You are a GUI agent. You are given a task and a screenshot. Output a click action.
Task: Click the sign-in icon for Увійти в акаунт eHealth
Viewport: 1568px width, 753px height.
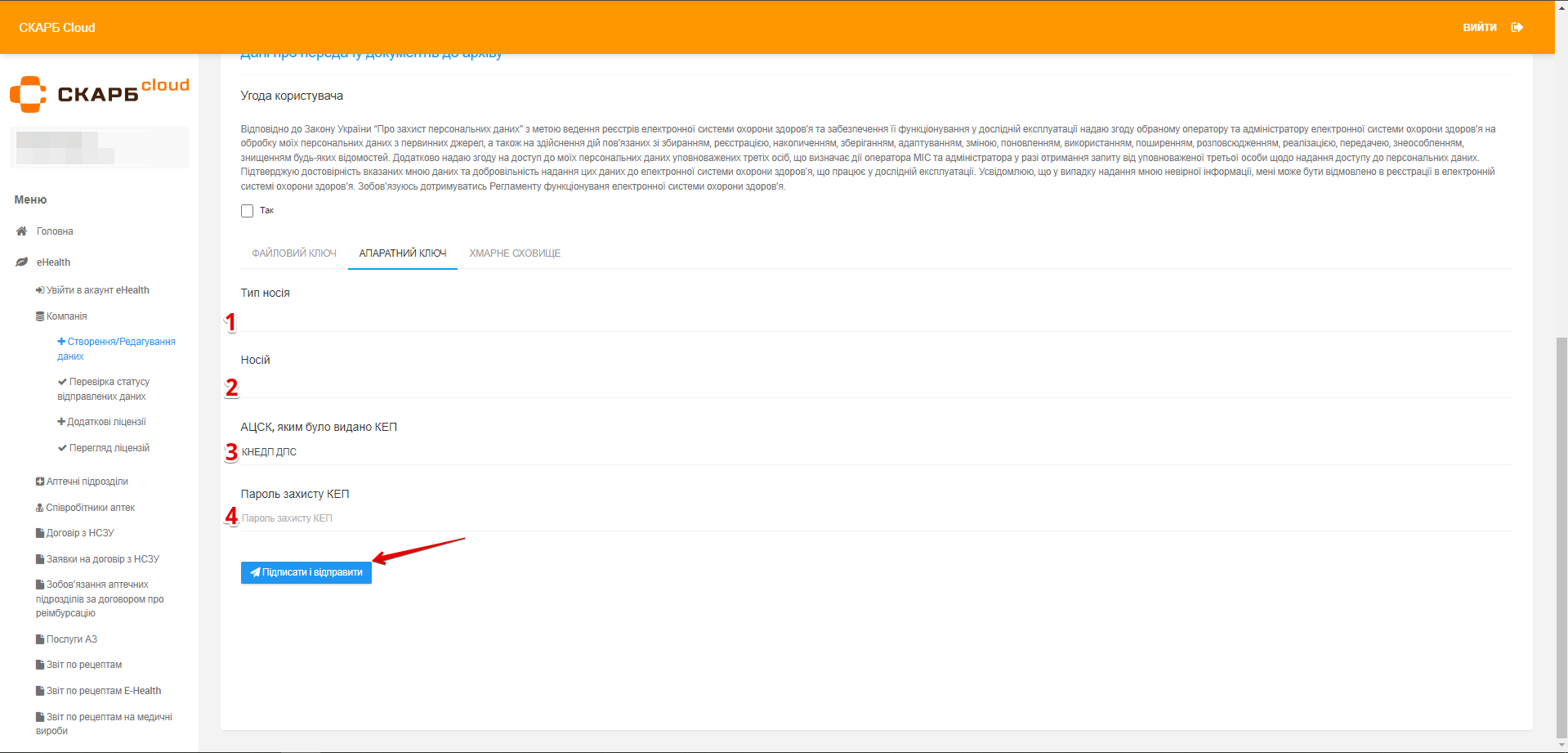(40, 290)
